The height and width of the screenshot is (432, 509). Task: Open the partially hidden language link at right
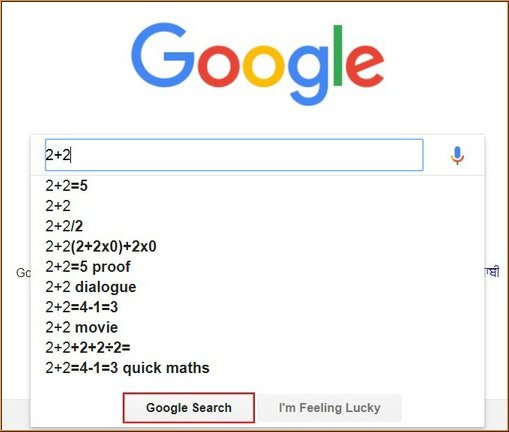[492, 272]
